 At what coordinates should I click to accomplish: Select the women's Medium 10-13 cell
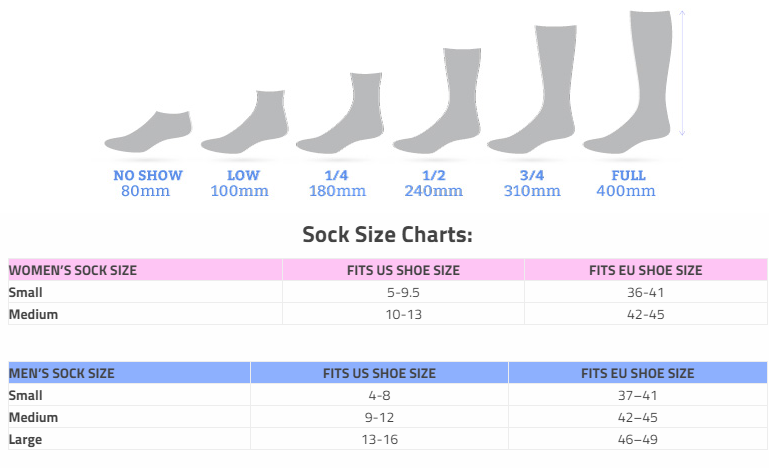click(403, 314)
